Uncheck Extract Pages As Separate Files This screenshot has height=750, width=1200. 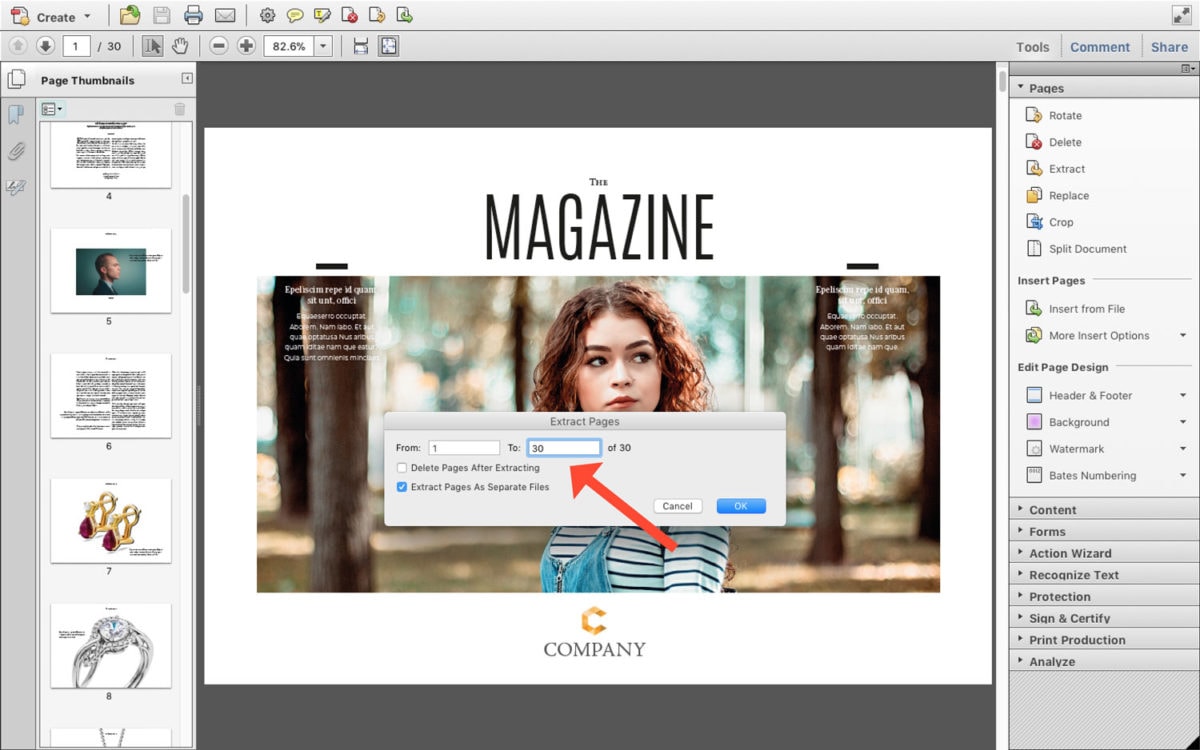402,487
